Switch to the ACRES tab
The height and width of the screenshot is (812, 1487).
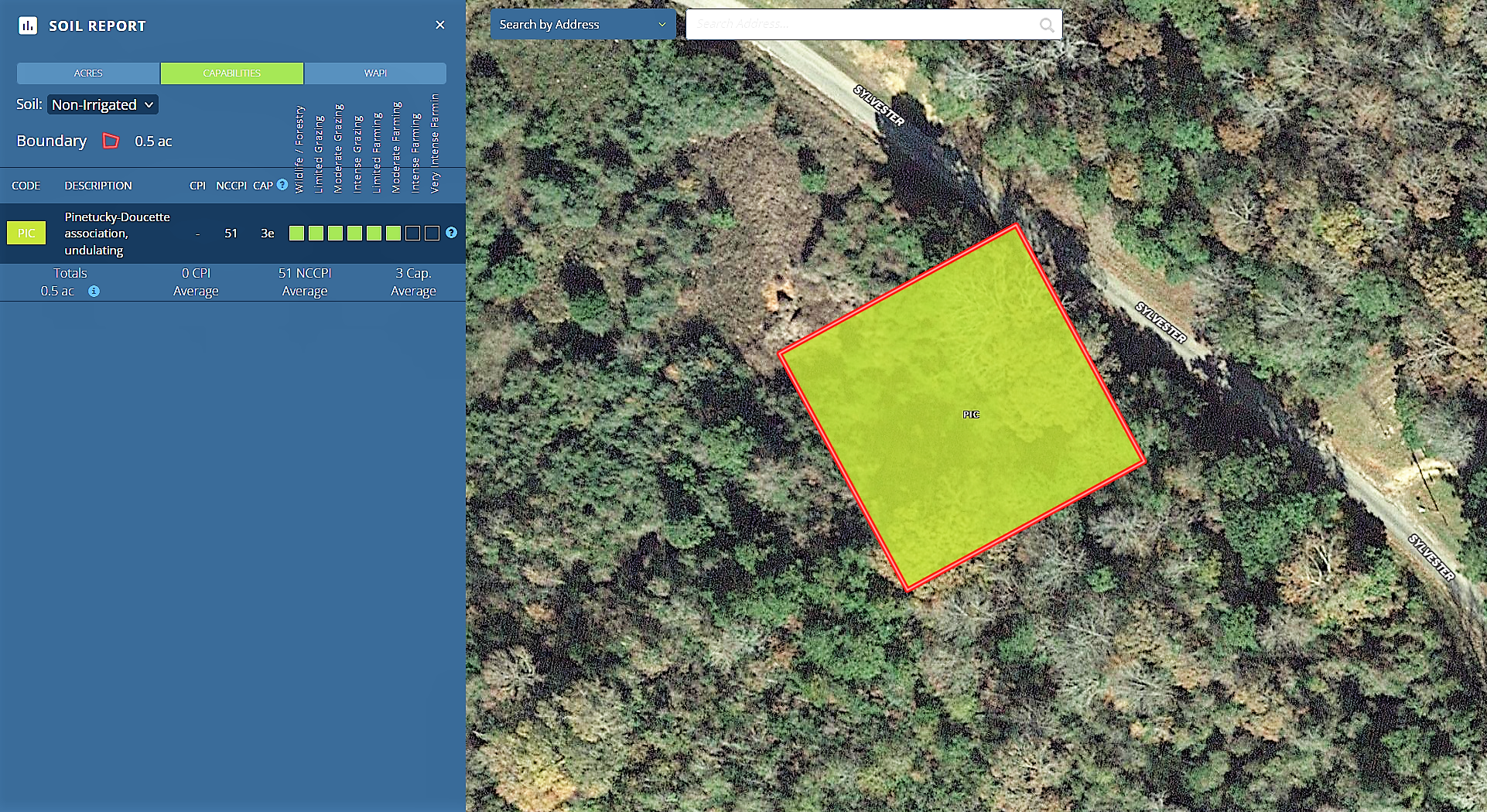click(x=88, y=73)
